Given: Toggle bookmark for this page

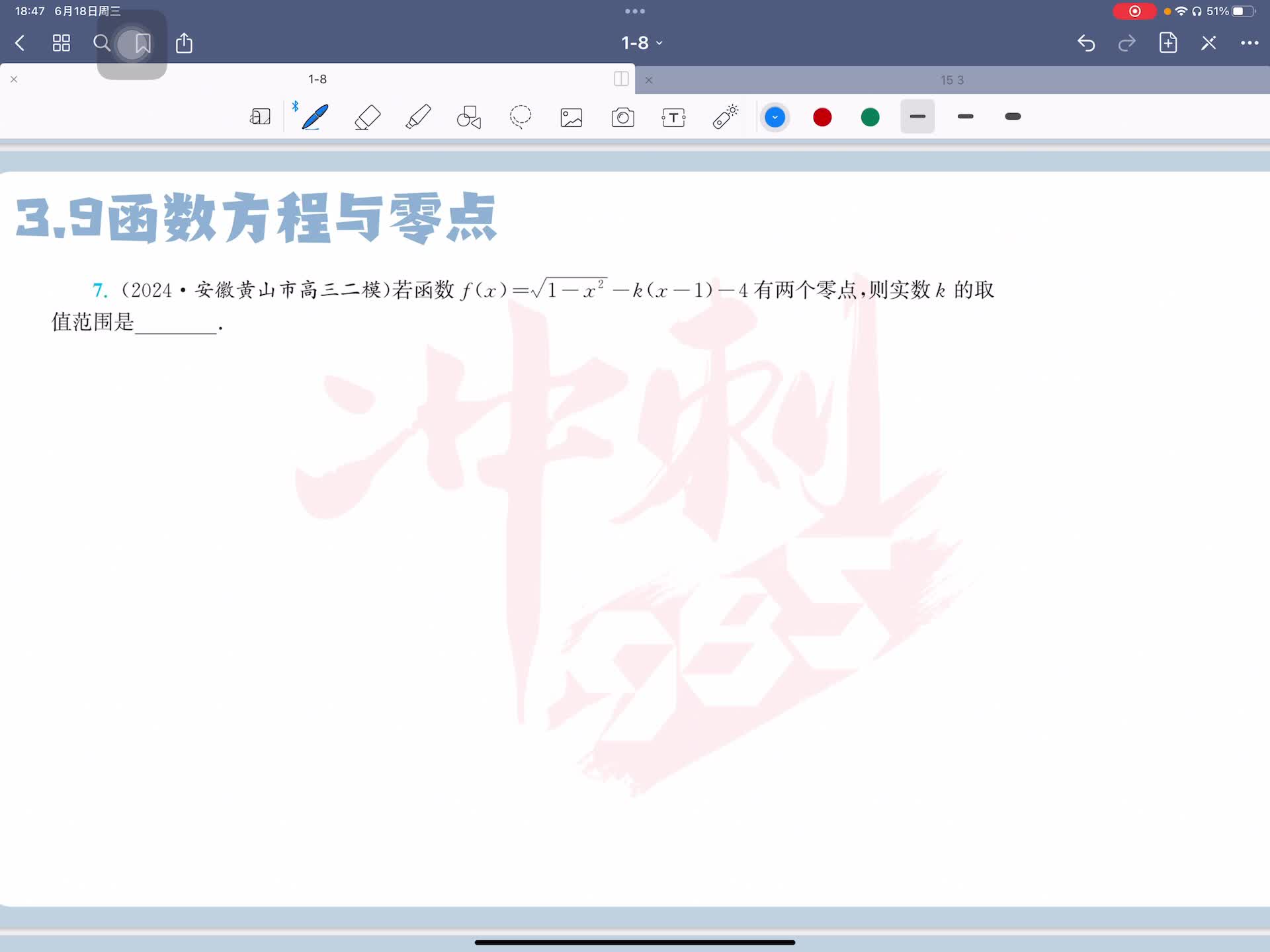Looking at the screenshot, I should click(142, 44).
